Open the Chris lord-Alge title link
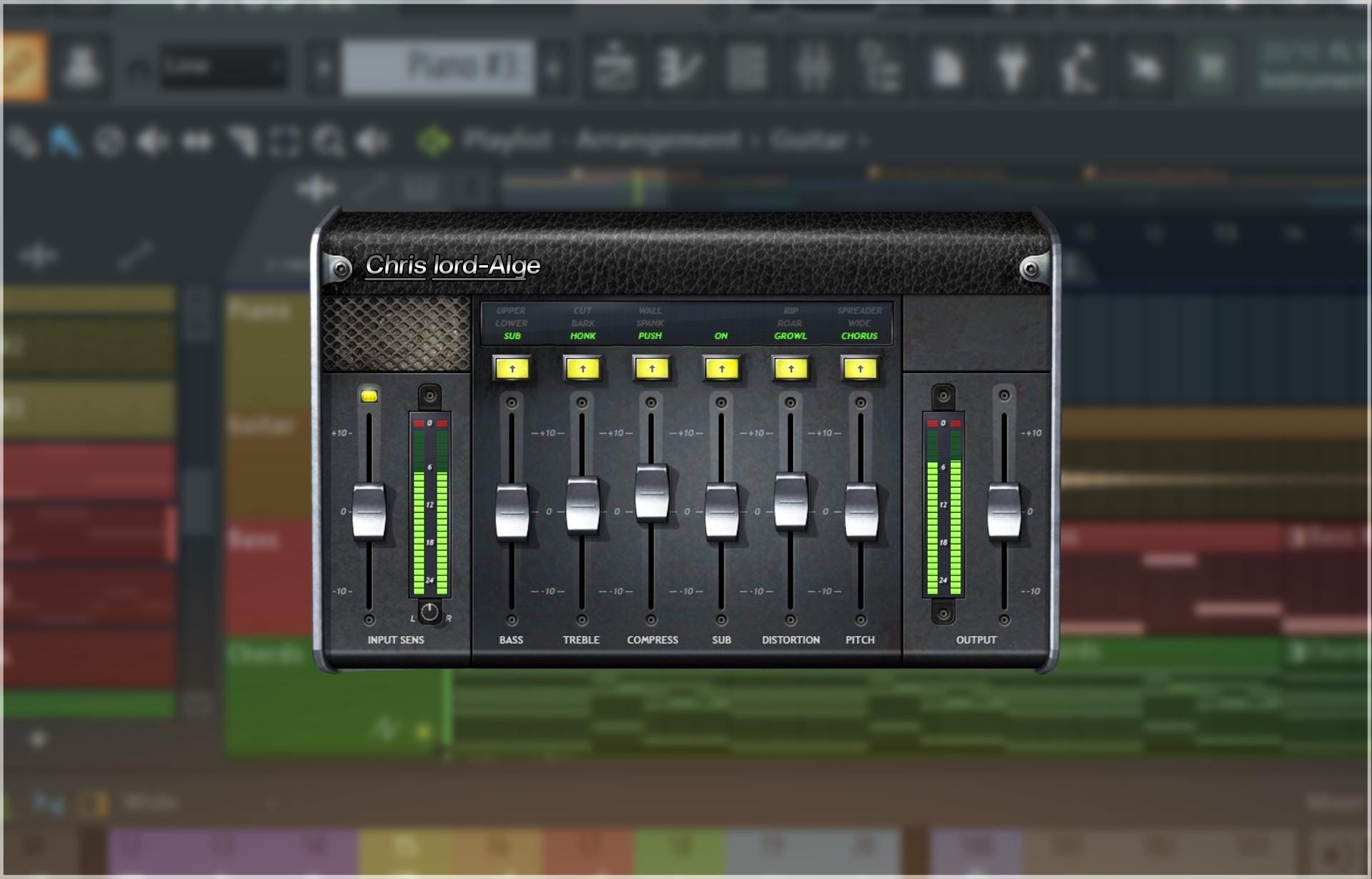This screenshot has width=1372, height=879. [453, 266]
